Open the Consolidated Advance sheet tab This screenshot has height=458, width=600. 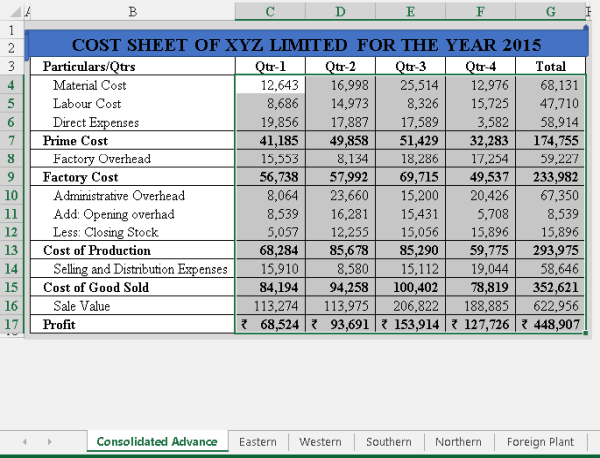tap(157, 441)
